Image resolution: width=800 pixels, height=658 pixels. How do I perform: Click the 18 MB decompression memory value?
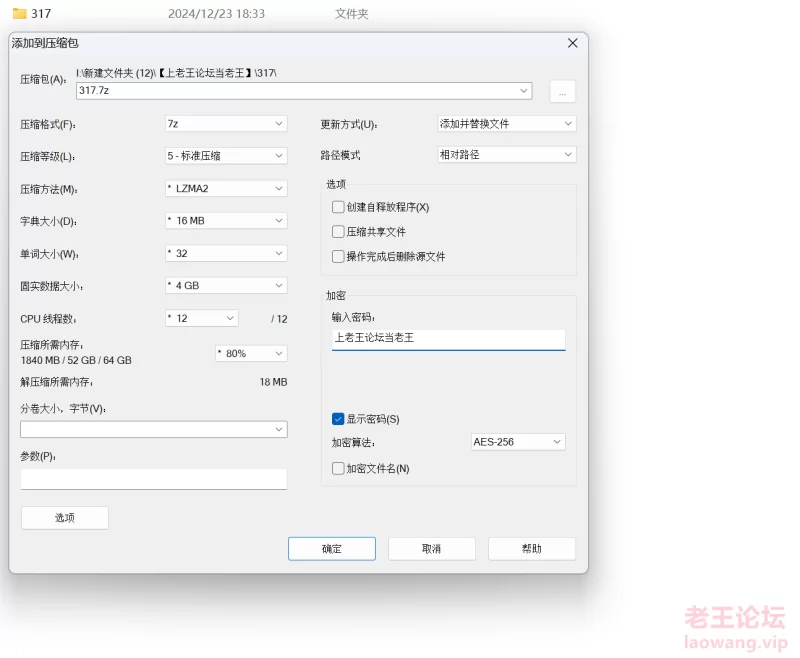pos(273,382)
